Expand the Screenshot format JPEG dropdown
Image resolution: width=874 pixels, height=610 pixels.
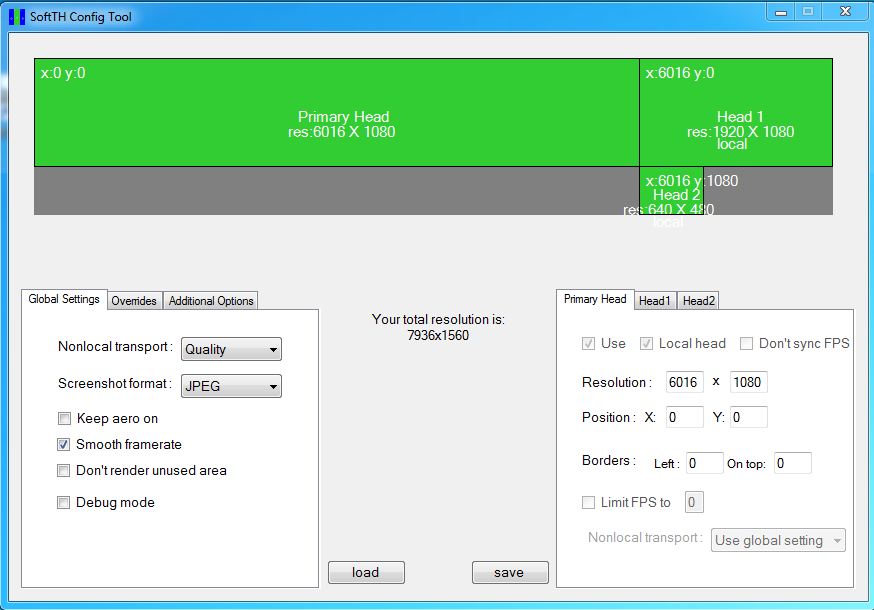point(231,386)
